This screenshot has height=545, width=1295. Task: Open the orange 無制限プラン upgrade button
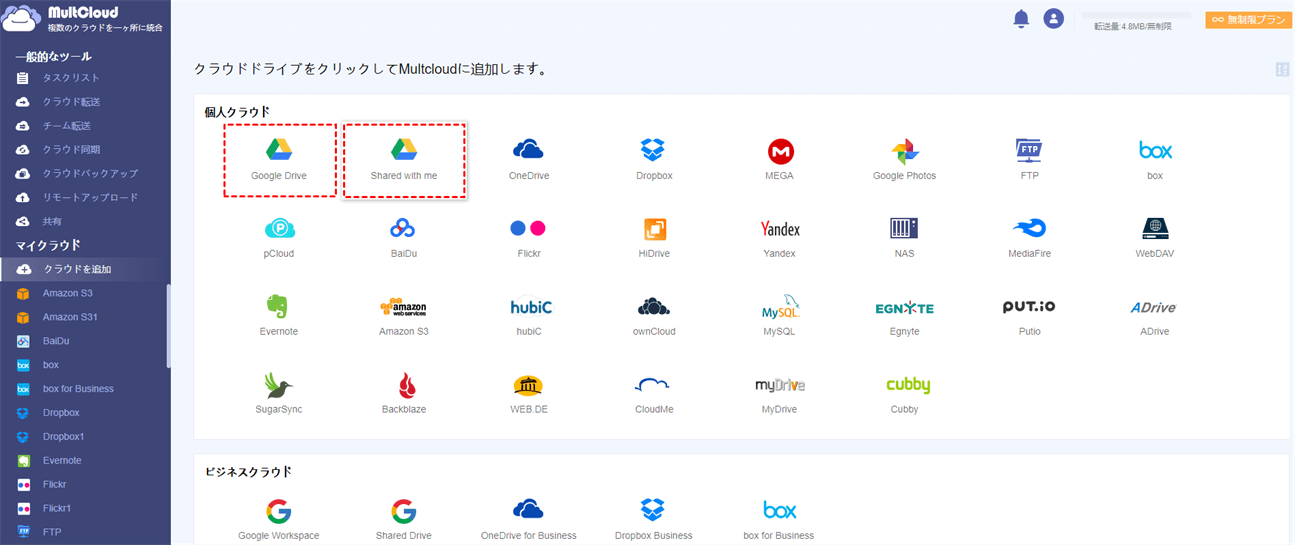[x=1249, y=19]
